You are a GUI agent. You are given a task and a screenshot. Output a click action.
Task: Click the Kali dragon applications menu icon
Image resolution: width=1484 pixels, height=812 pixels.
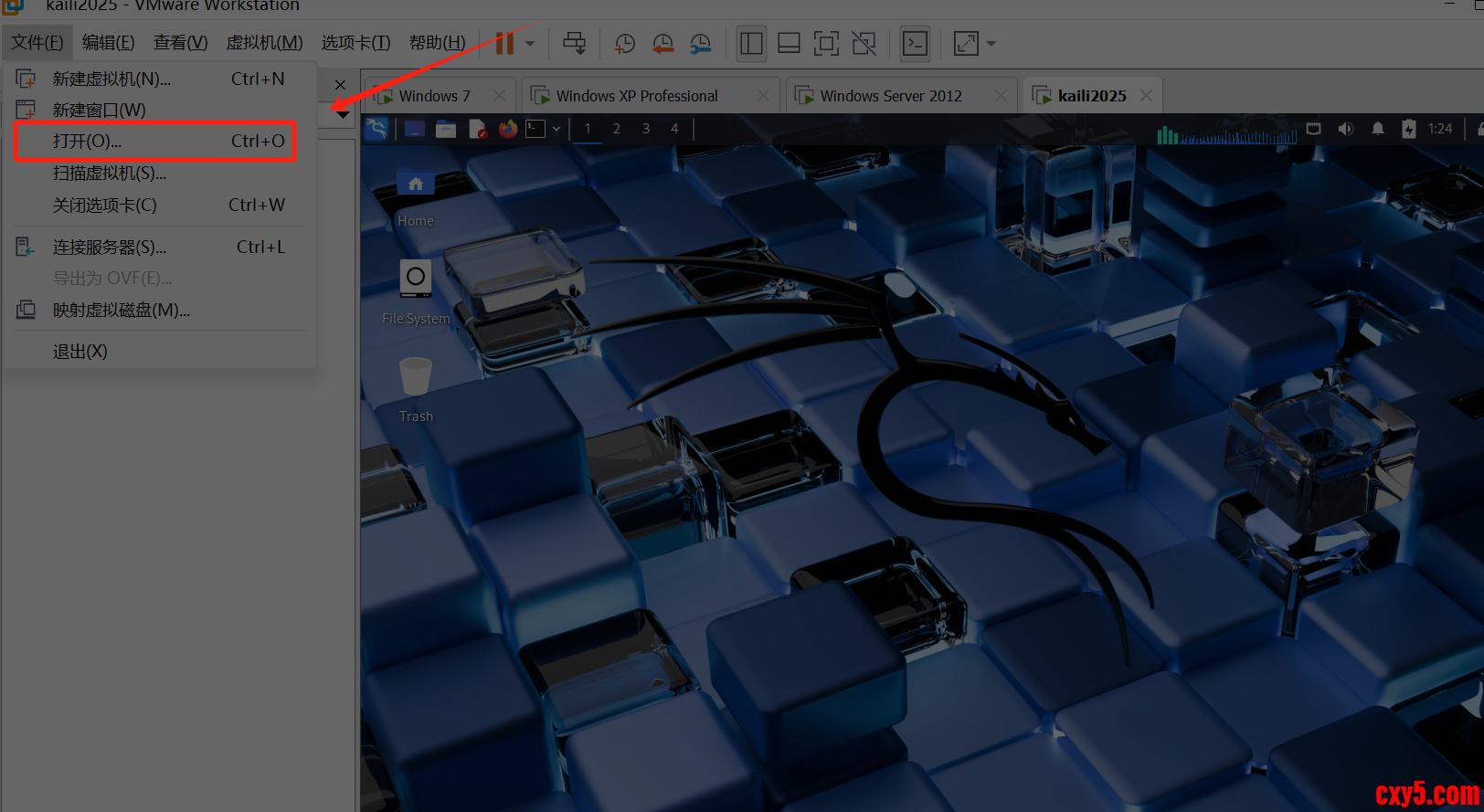pos(376,129)
